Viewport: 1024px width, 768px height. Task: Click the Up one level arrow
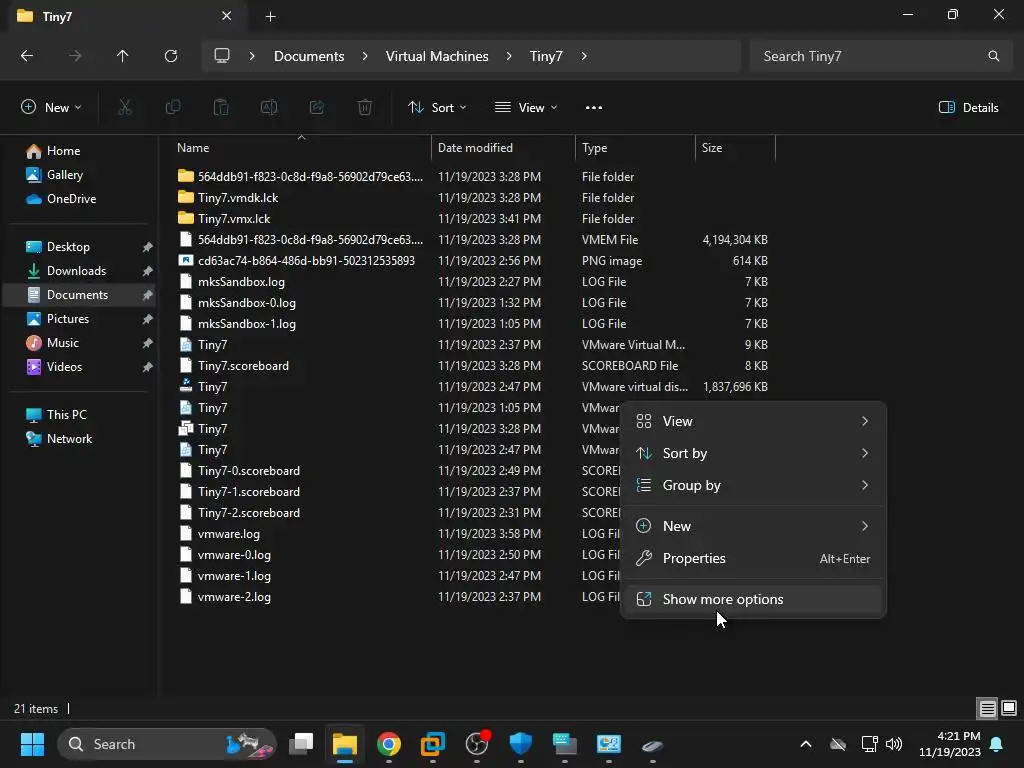coord(122,56)
